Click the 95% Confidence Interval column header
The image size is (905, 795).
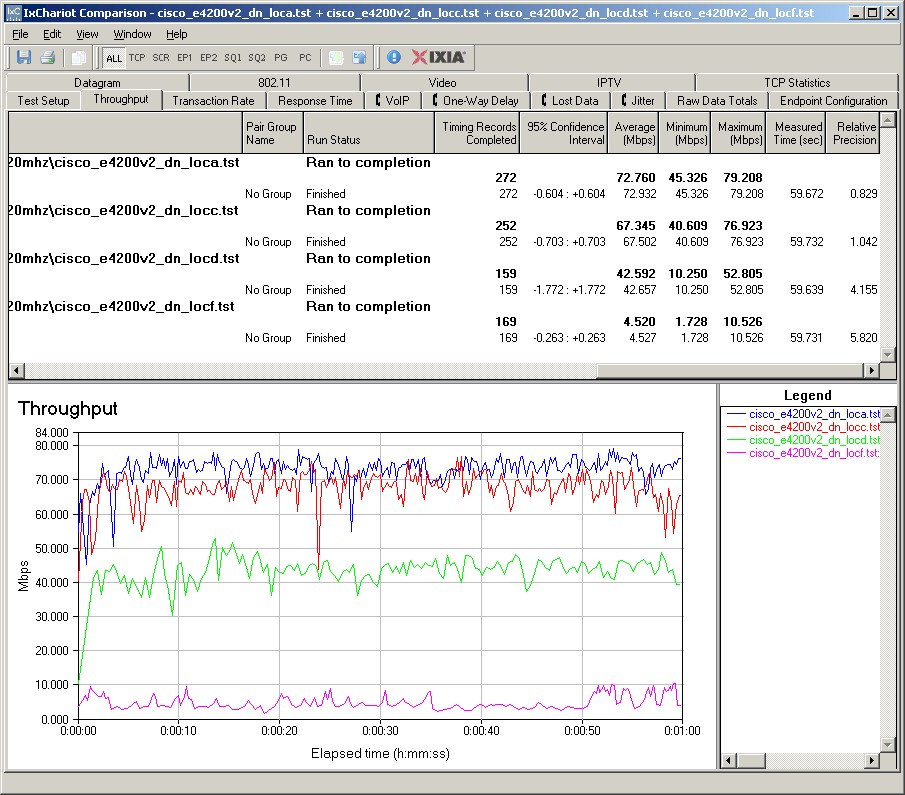point(563,133)
